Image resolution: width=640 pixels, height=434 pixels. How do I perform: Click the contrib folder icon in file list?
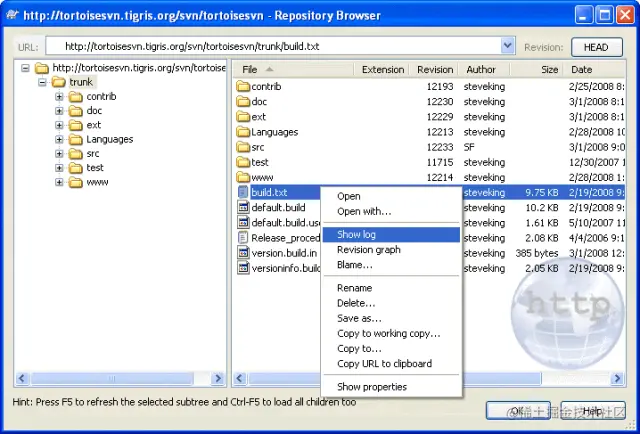243,87
